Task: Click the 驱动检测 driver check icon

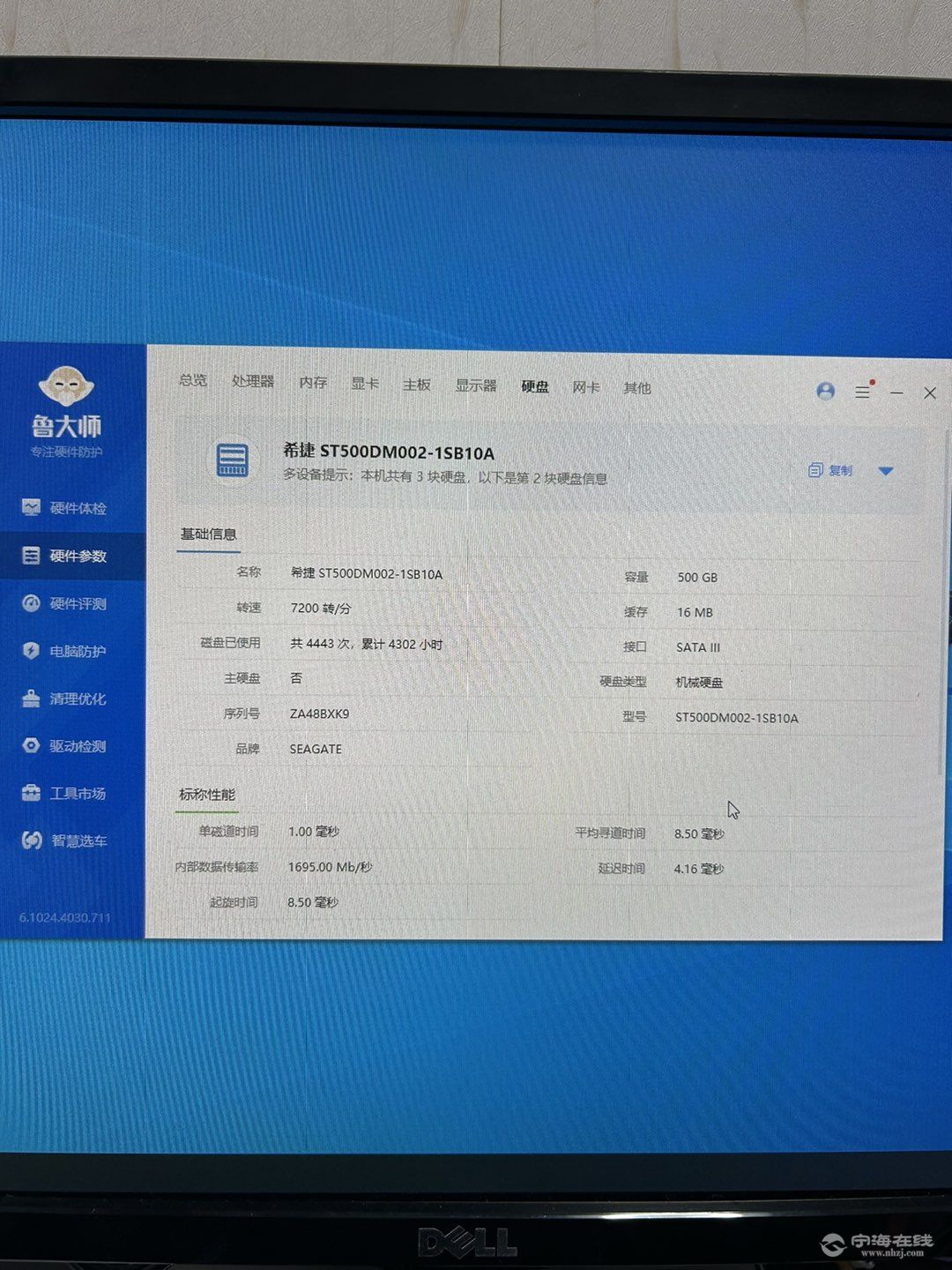Action: tap(31, 746)
